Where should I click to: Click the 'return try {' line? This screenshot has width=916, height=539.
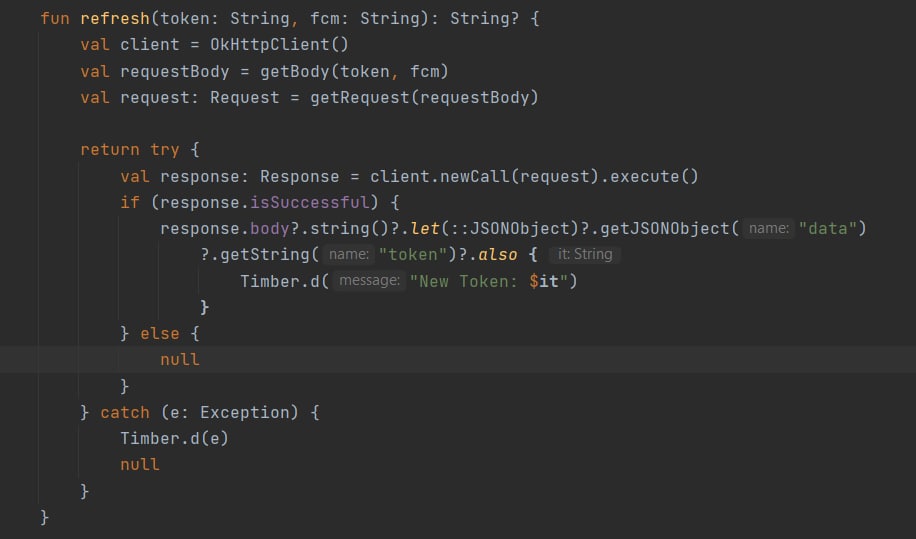point(140,150)
